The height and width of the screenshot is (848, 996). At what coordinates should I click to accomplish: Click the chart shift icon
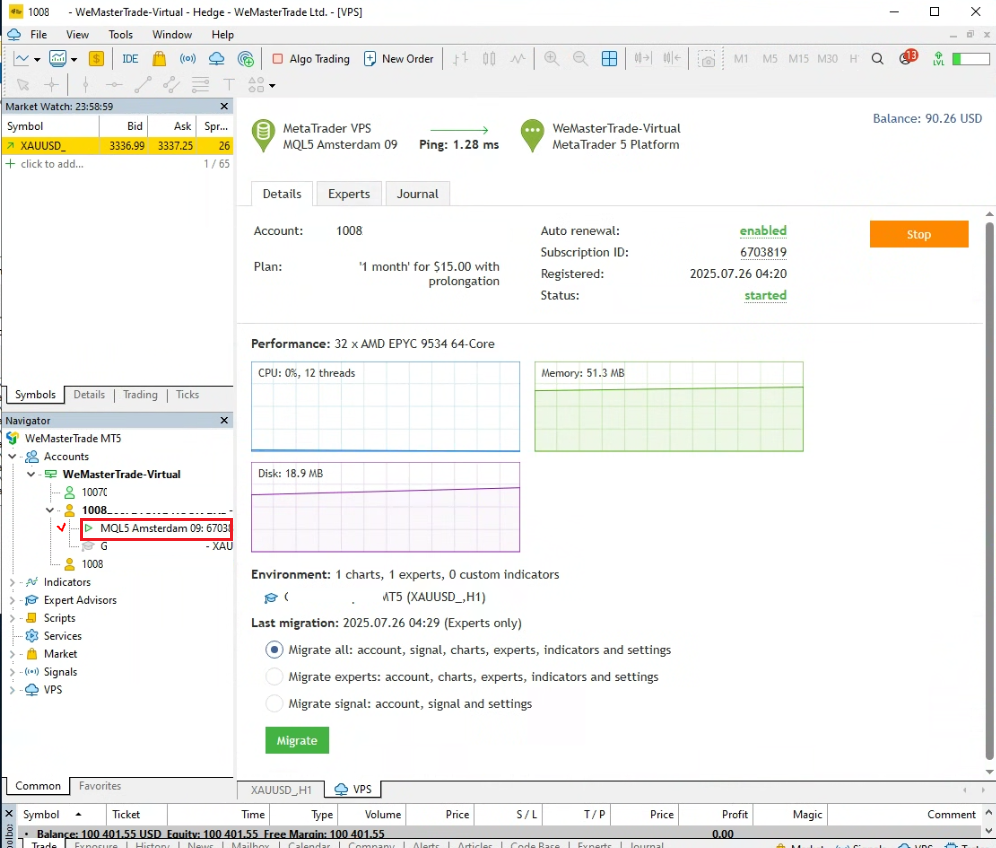click(672, 59)
